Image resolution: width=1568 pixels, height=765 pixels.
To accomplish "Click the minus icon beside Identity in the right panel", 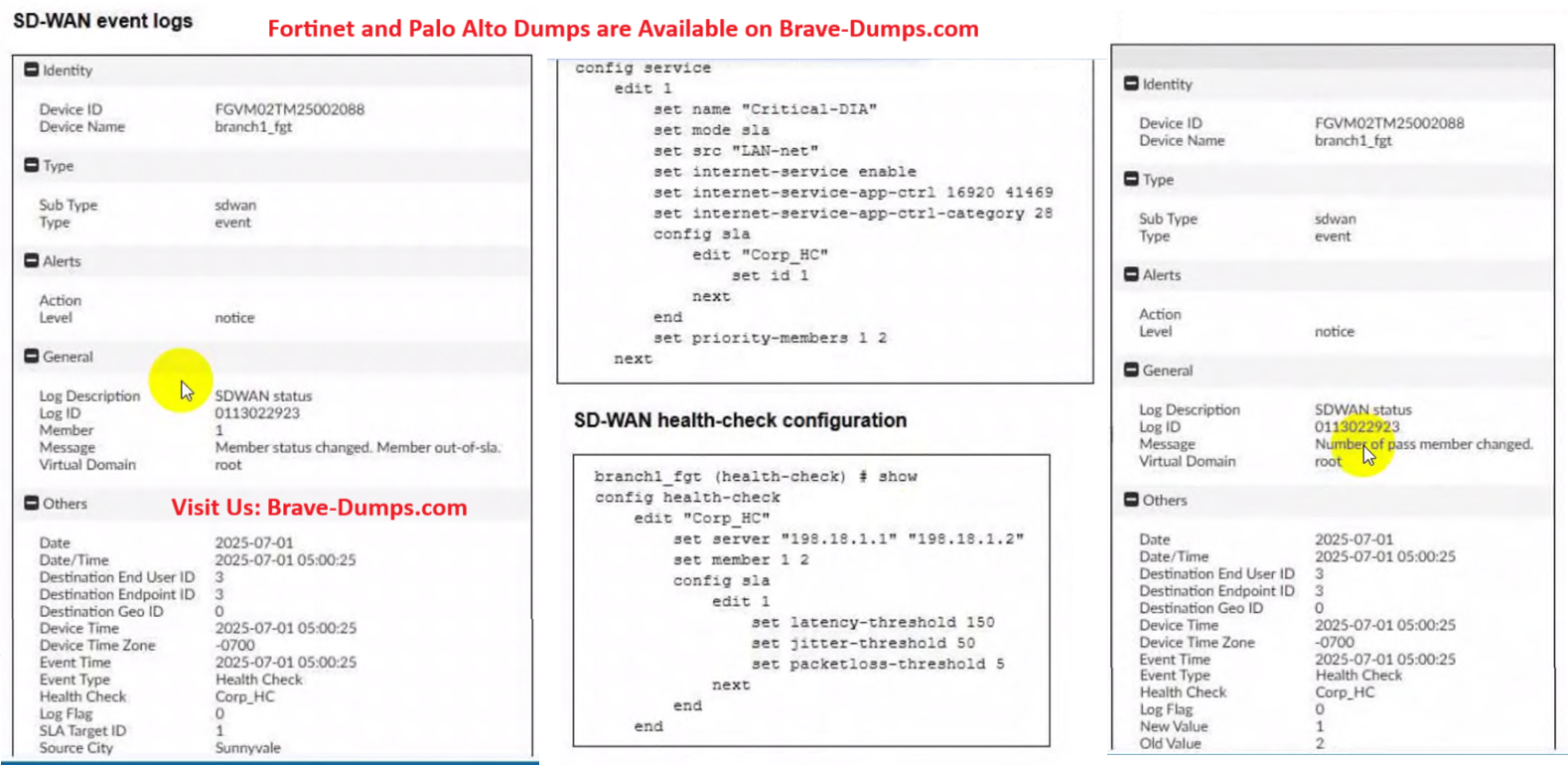I will click(x=1131, y=83).
